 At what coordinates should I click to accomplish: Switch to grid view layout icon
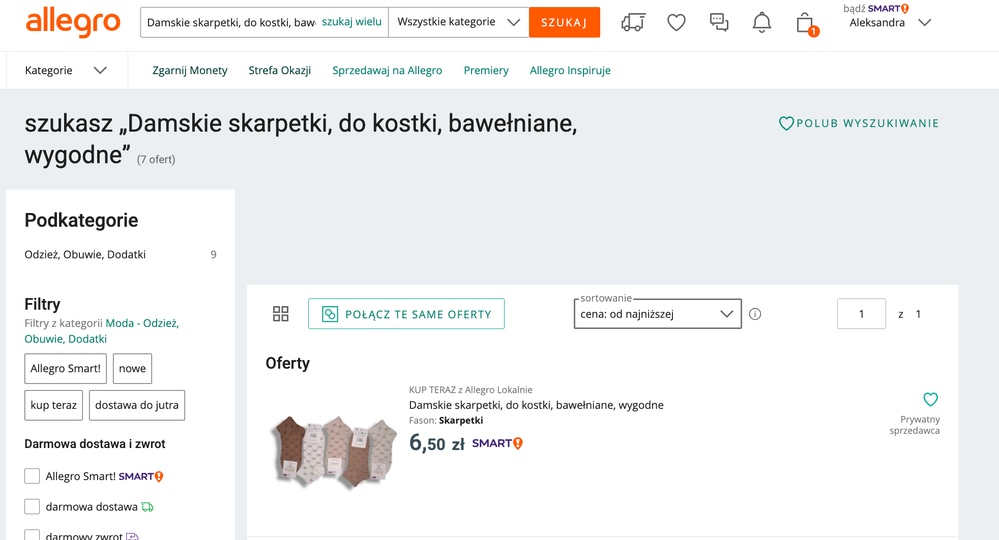[281, 314]
